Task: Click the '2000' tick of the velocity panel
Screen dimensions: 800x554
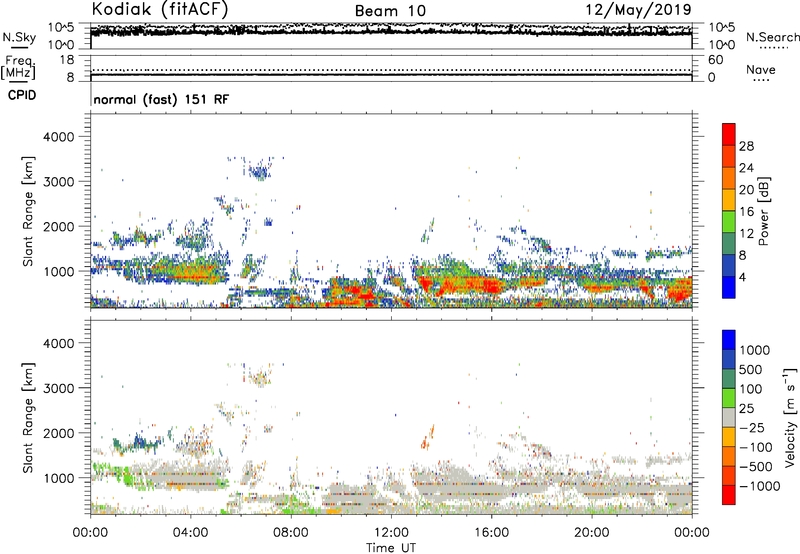Action: coord(59,434)
